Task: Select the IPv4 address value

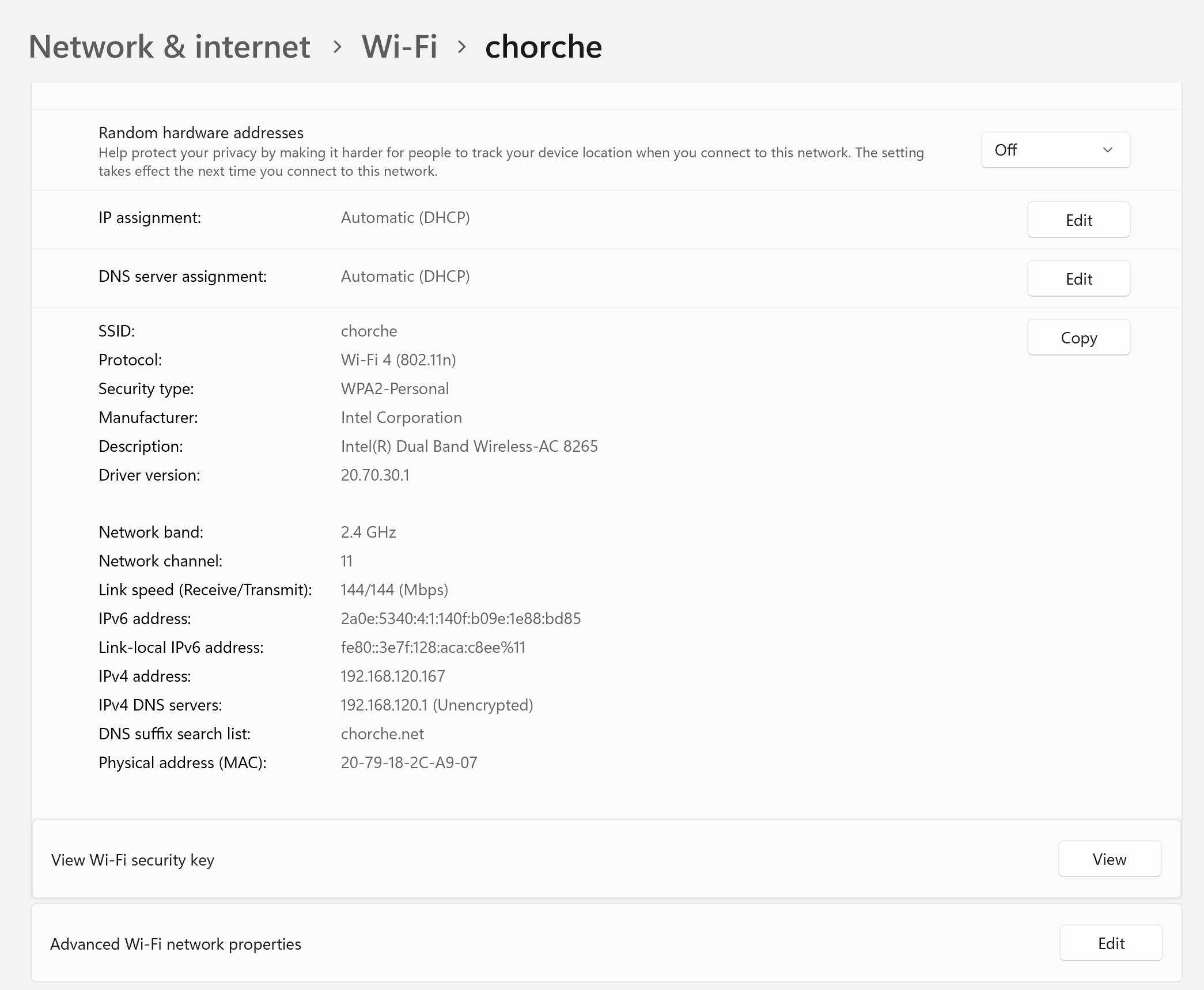Action: click(392, 675)
